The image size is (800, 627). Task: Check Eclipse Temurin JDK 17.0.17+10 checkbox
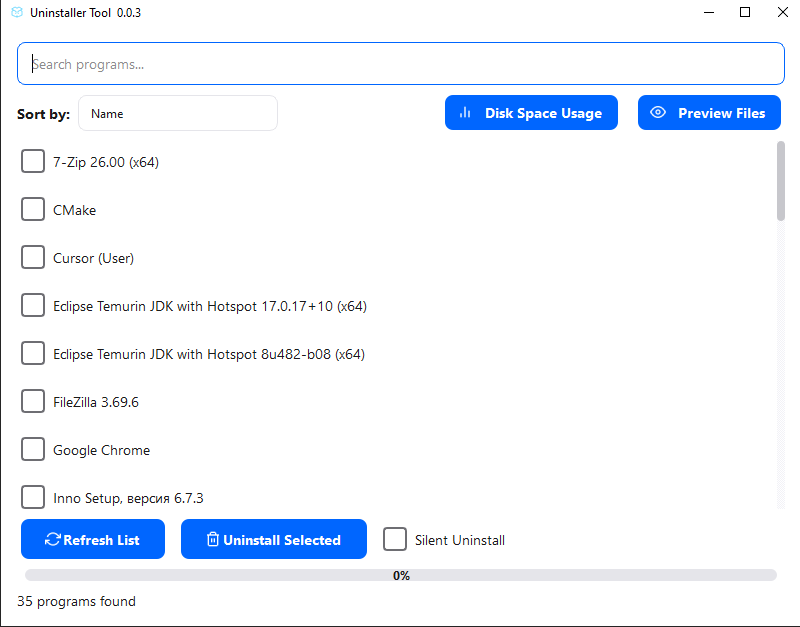coord(33,305)
